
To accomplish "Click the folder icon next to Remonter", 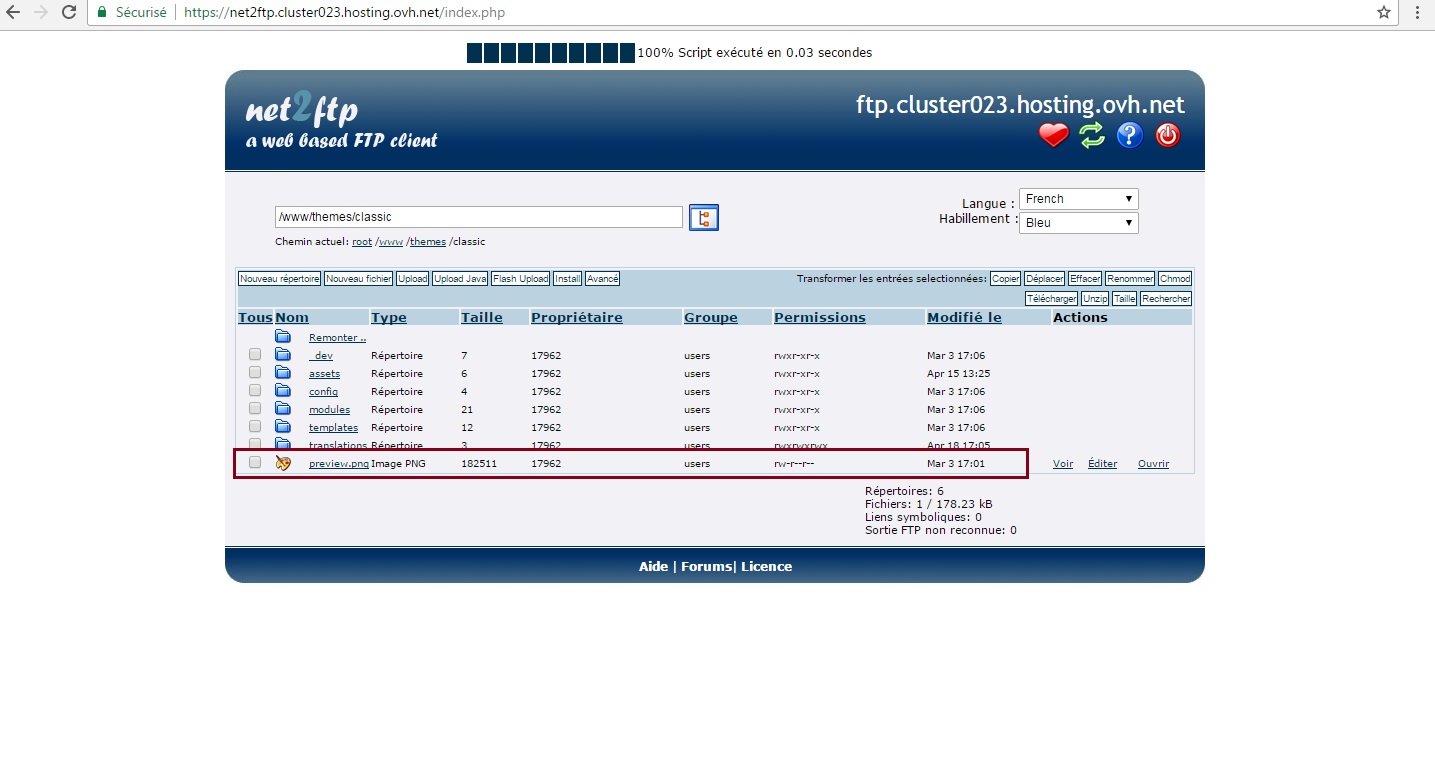I will (x=283, y=337).
